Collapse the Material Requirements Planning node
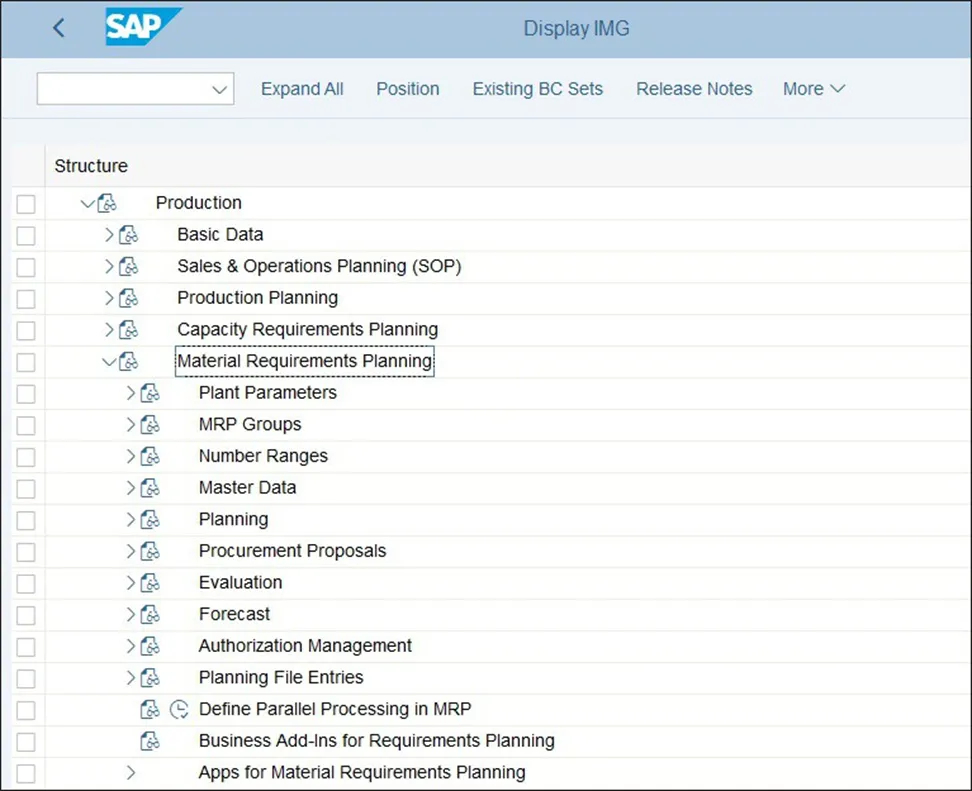972x791 pixels. tap(109, 362)
